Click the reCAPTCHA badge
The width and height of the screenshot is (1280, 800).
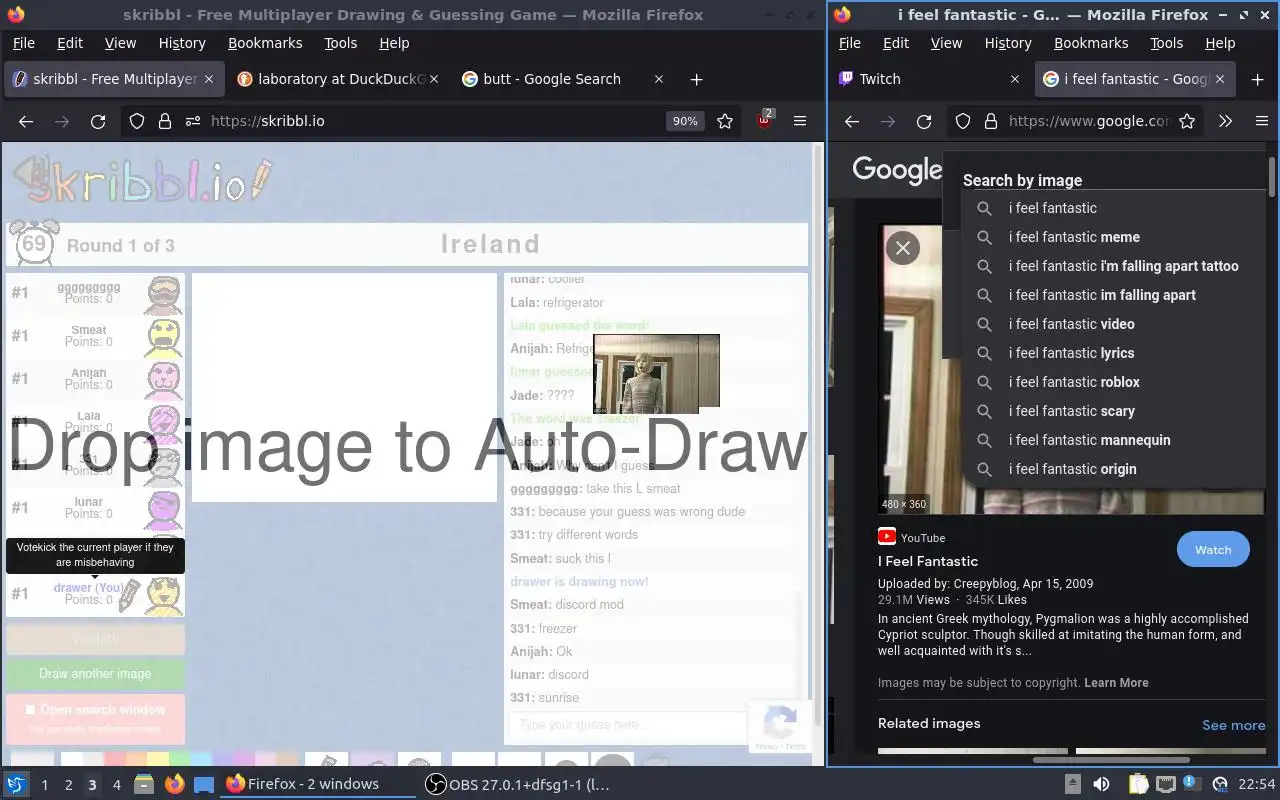click(781, 726)
